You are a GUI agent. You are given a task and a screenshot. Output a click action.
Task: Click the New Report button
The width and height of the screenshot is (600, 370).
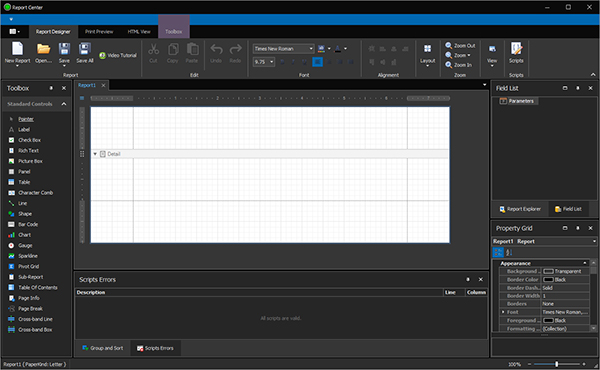click(x=17, y=54)
